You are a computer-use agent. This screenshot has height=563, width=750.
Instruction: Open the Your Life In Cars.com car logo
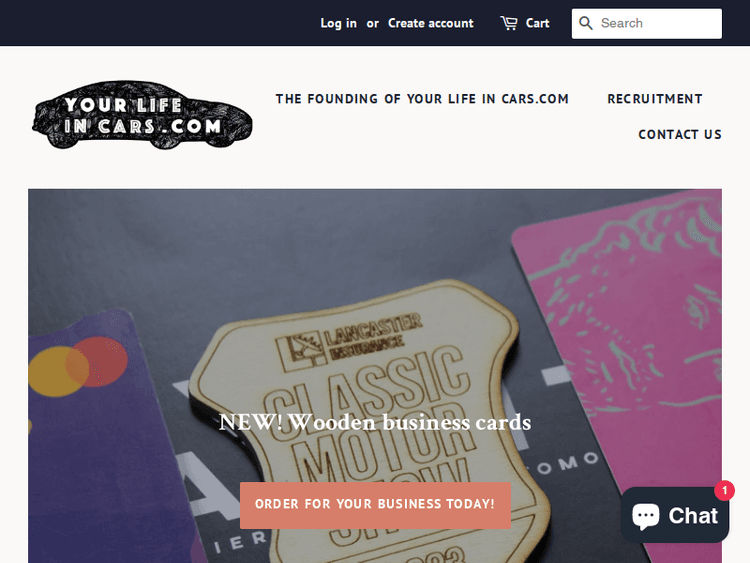click(142, 115)
